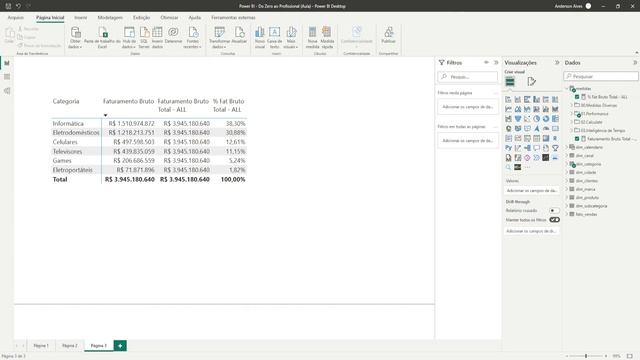The width and height of the screenshot is (640, 360).
Task: Open the Ajuda ribbon tab
Action: (x=194, y=18)
